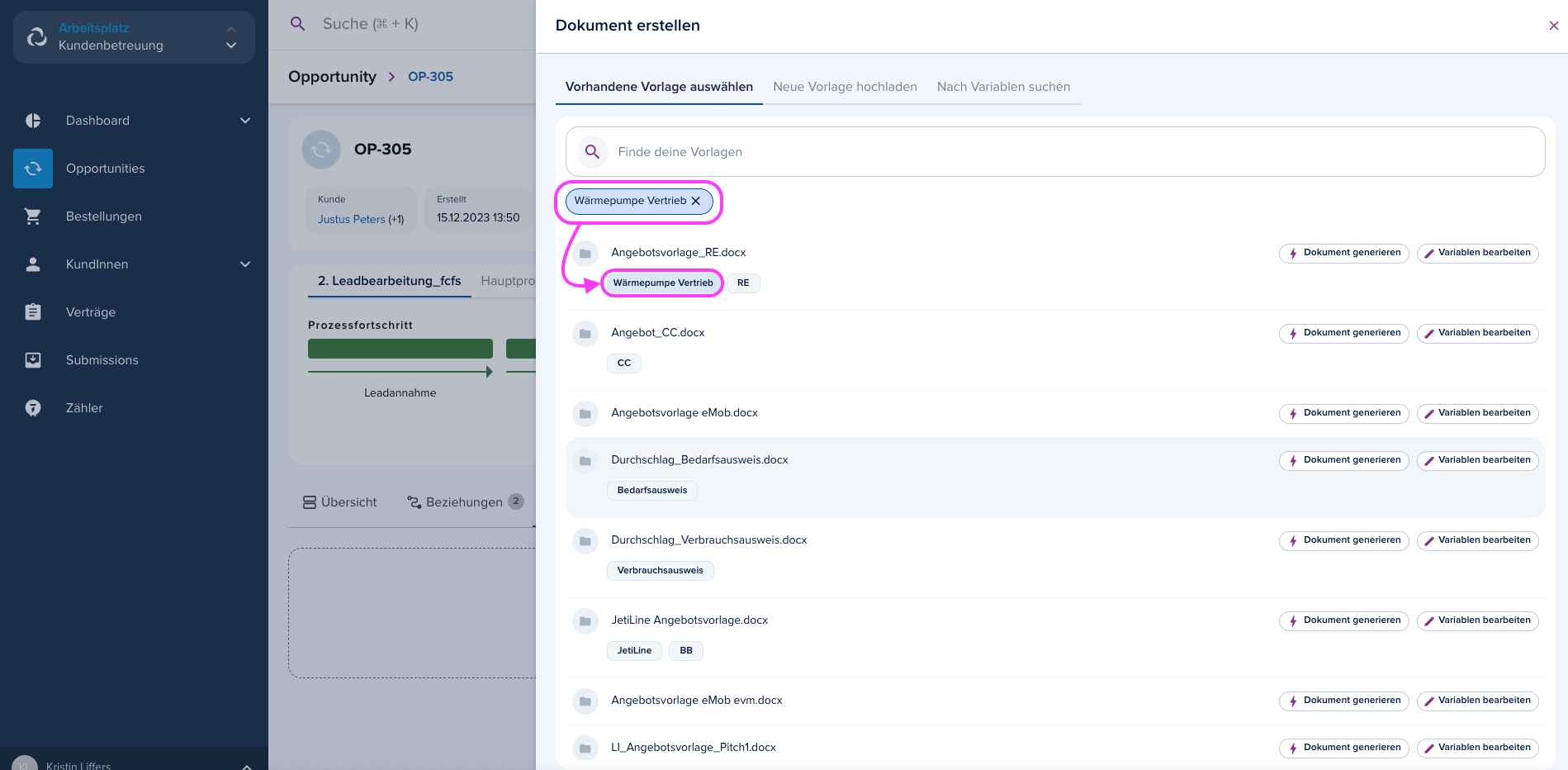1568x770 pixels.
Task: Click the Justus Peters customer link
Action: [x=352, y=220]
